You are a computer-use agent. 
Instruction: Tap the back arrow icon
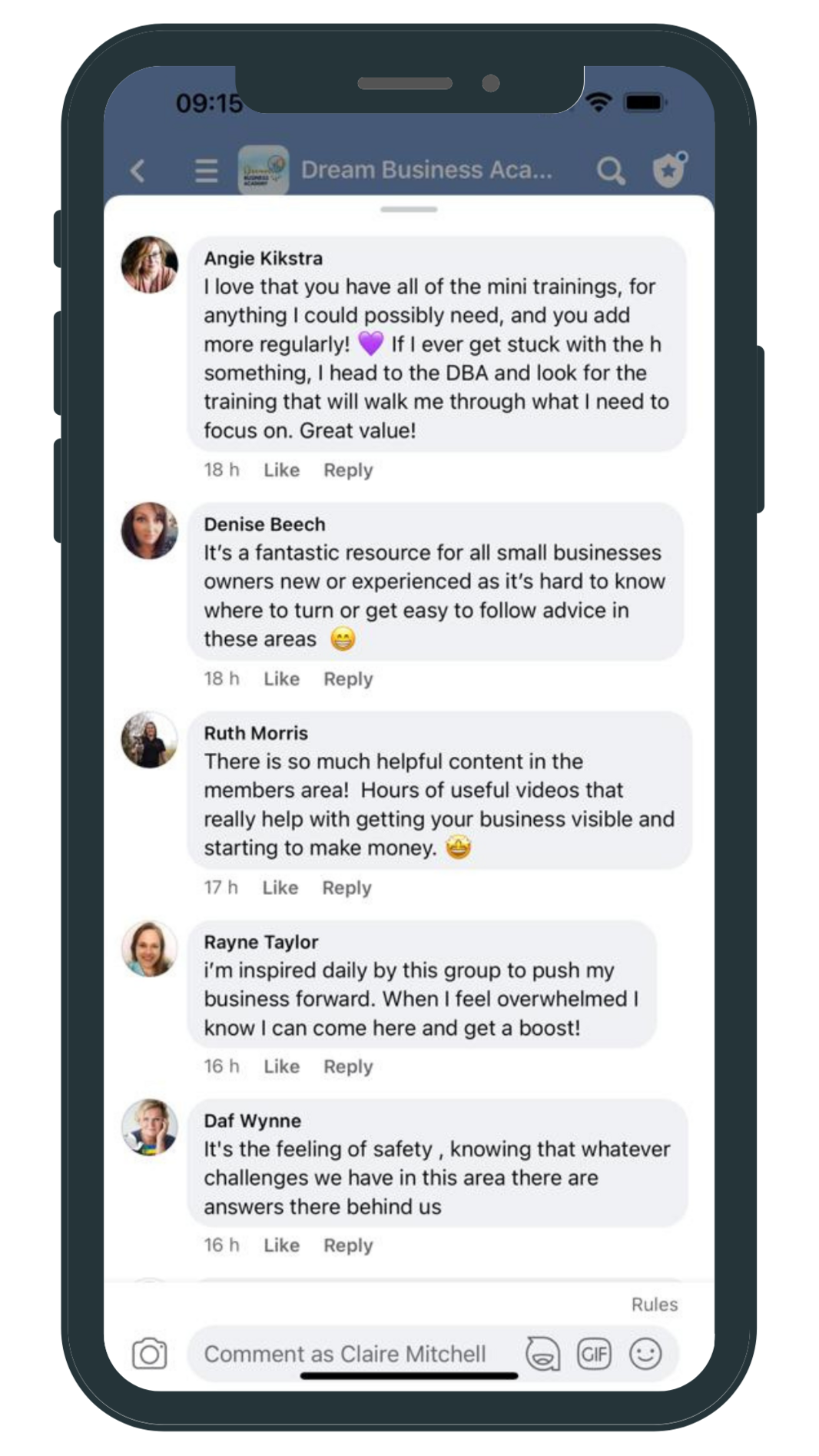(138, 170)
